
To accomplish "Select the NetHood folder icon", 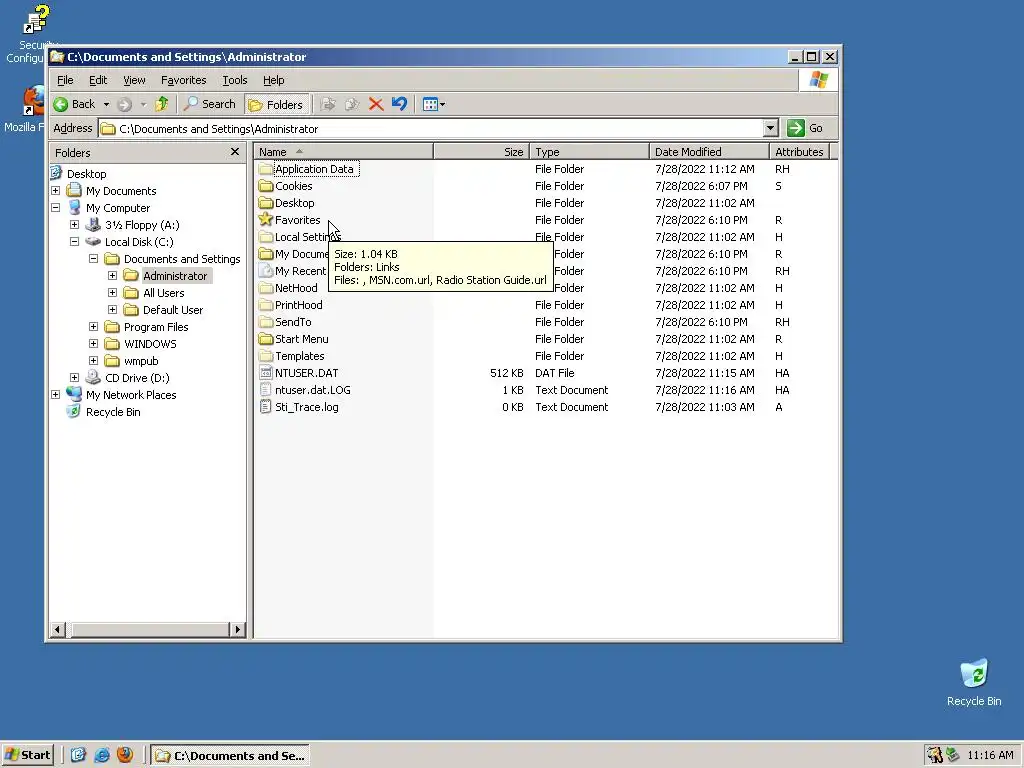I will pyautogui.click(x=265, y=287).
